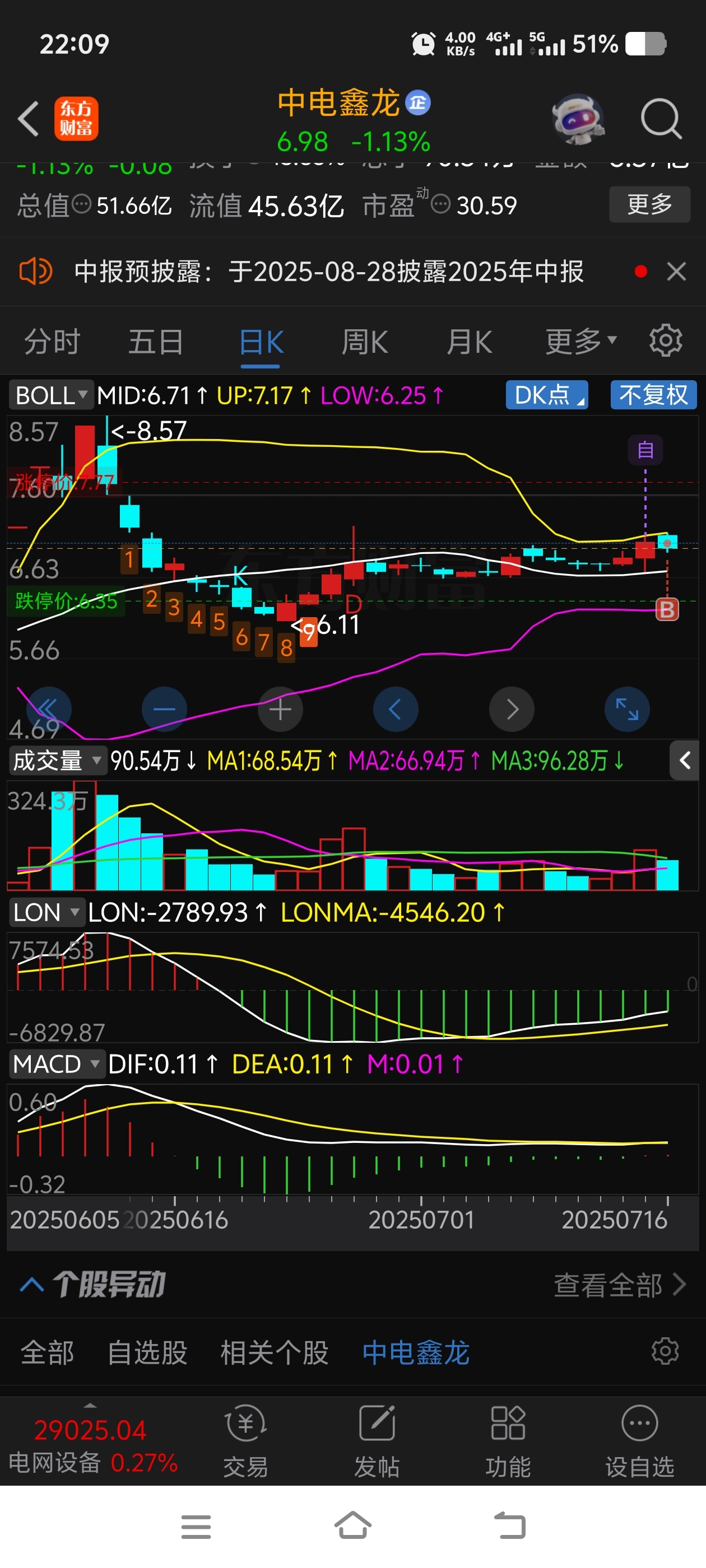Select 全部 filter tab
The width and height of the screenshot is (706, 1568).
click(47, 1352)
